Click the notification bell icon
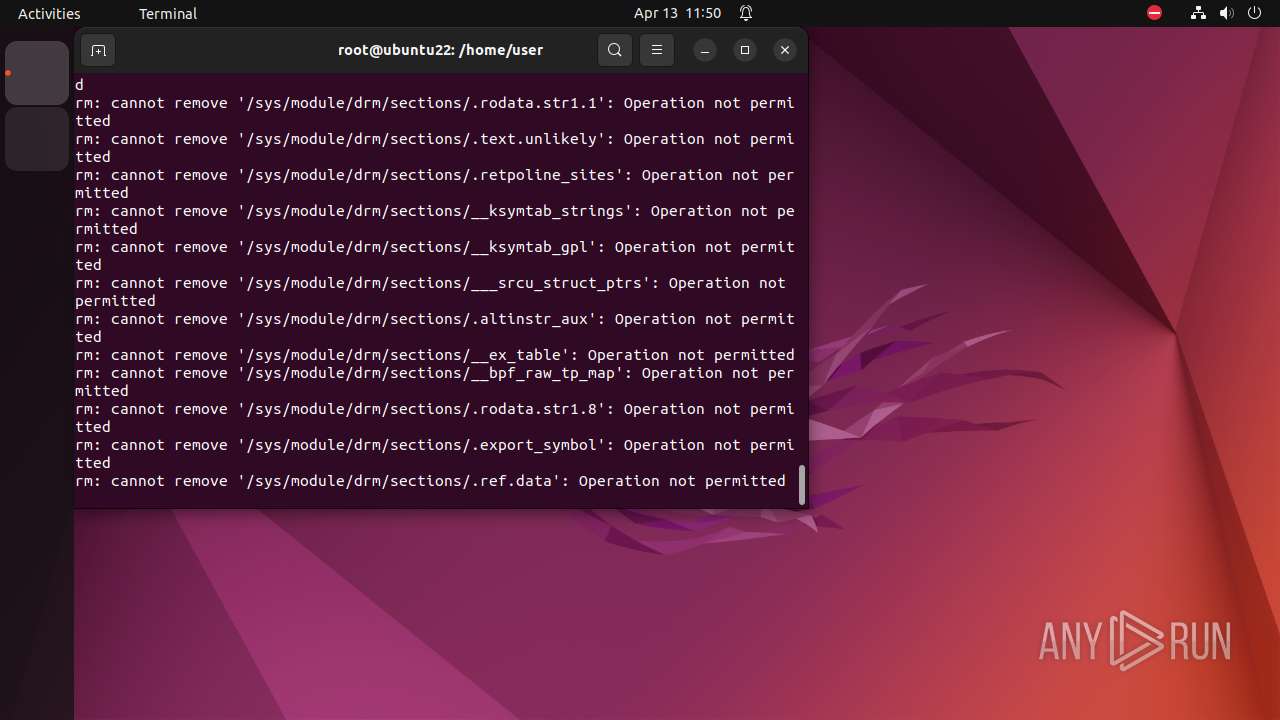 tap(746, 13)
